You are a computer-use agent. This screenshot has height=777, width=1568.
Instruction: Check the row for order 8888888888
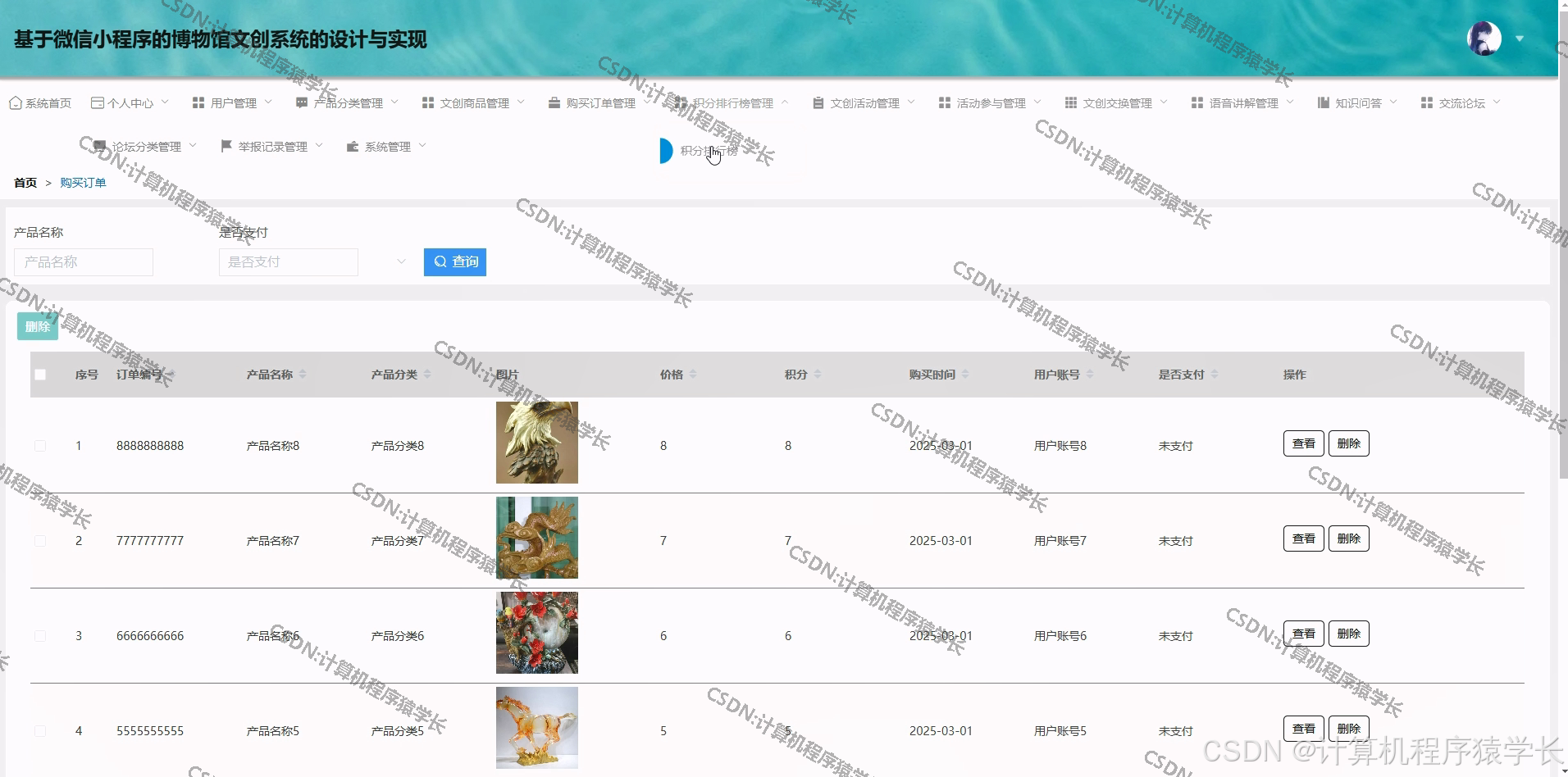click(40, 446)
